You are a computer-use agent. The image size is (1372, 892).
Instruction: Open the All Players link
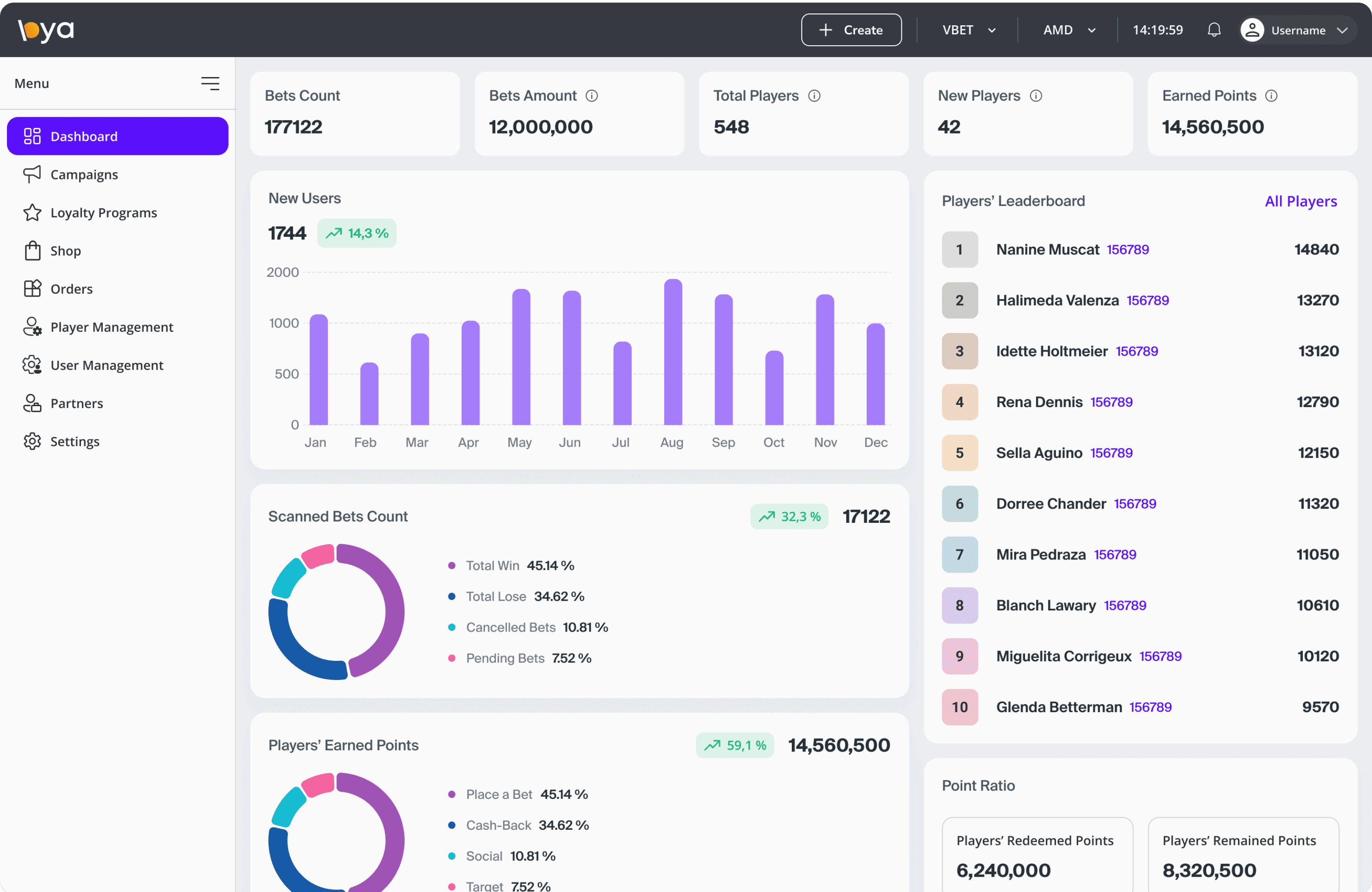tap(1301, 201)
